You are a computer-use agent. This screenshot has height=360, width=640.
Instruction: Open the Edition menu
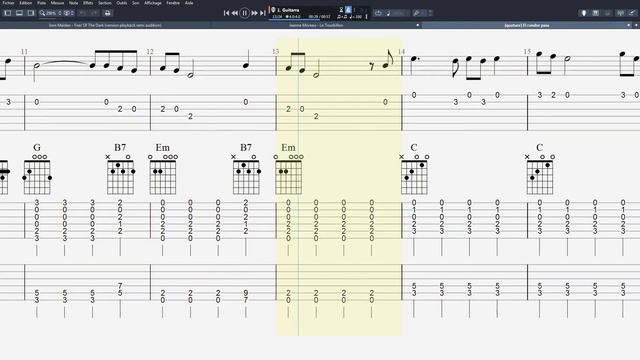click(x=25, y=3)
